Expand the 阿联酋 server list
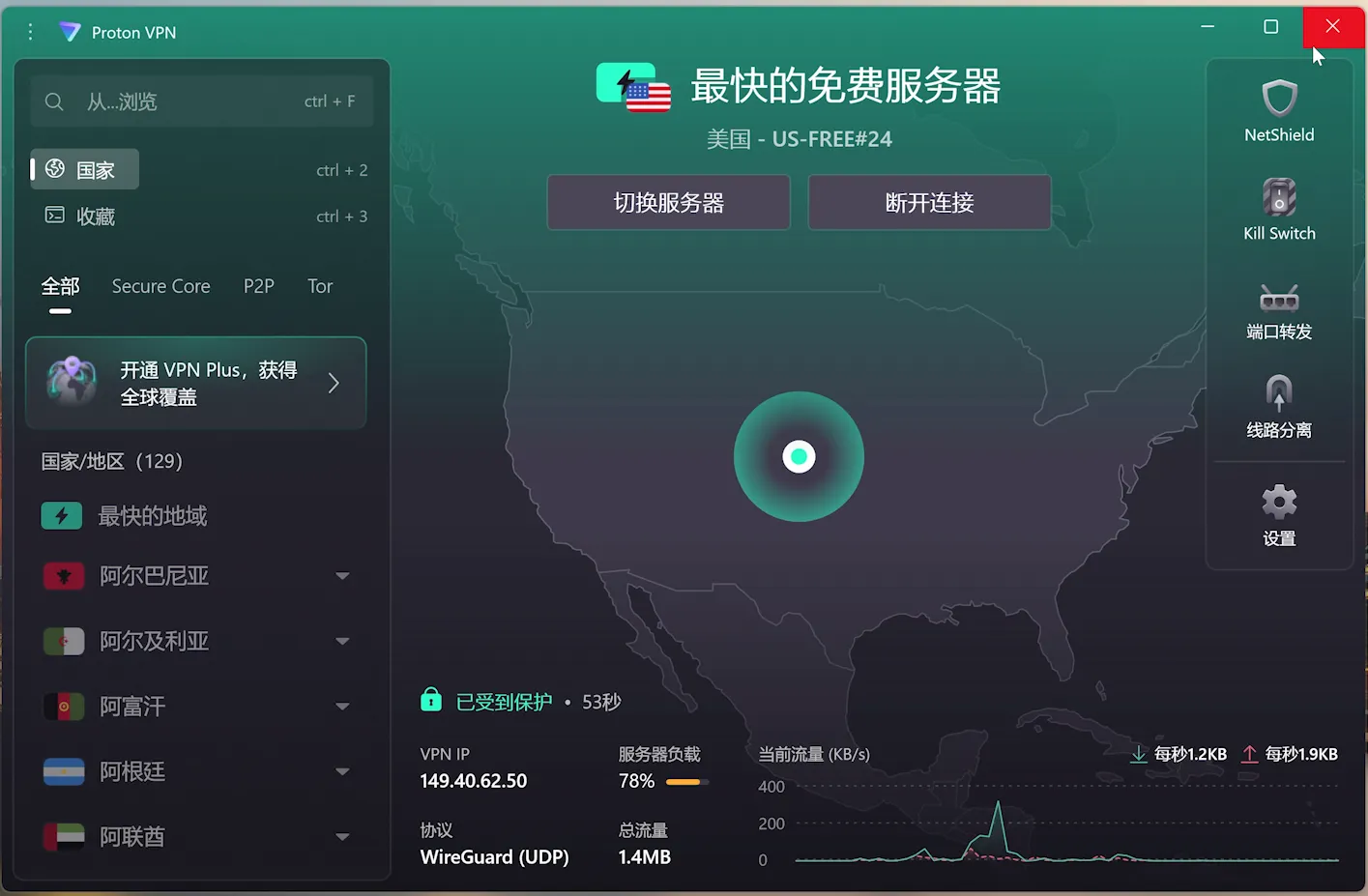 click(x=342, y=836)
